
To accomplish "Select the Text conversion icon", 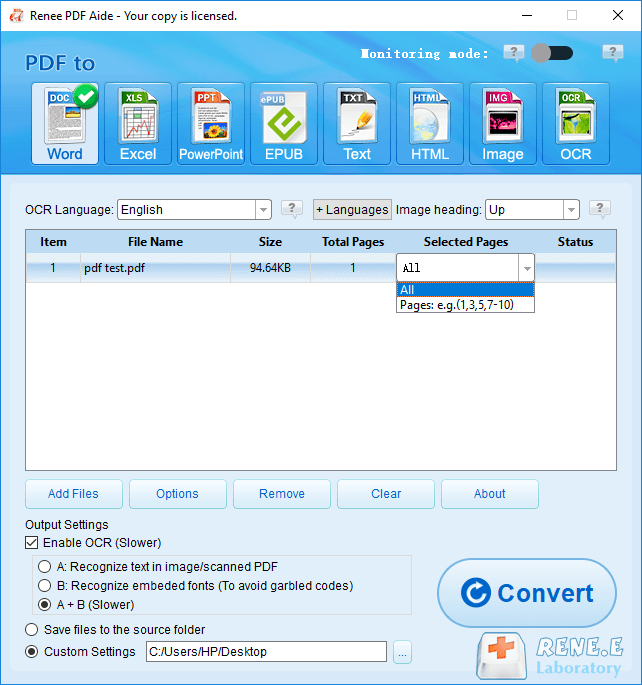I will 357,123.
